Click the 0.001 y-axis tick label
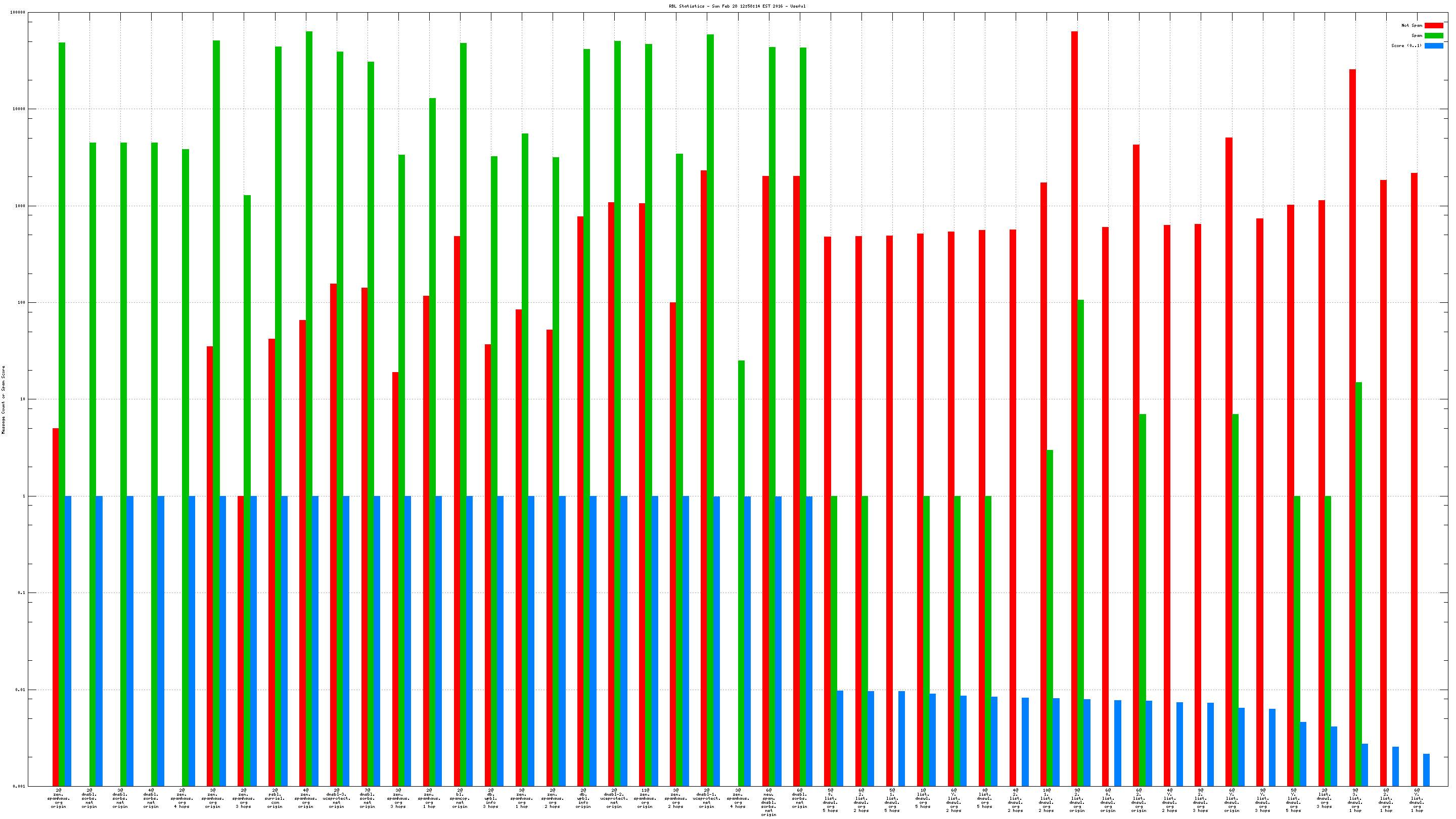 coord(19,786)
